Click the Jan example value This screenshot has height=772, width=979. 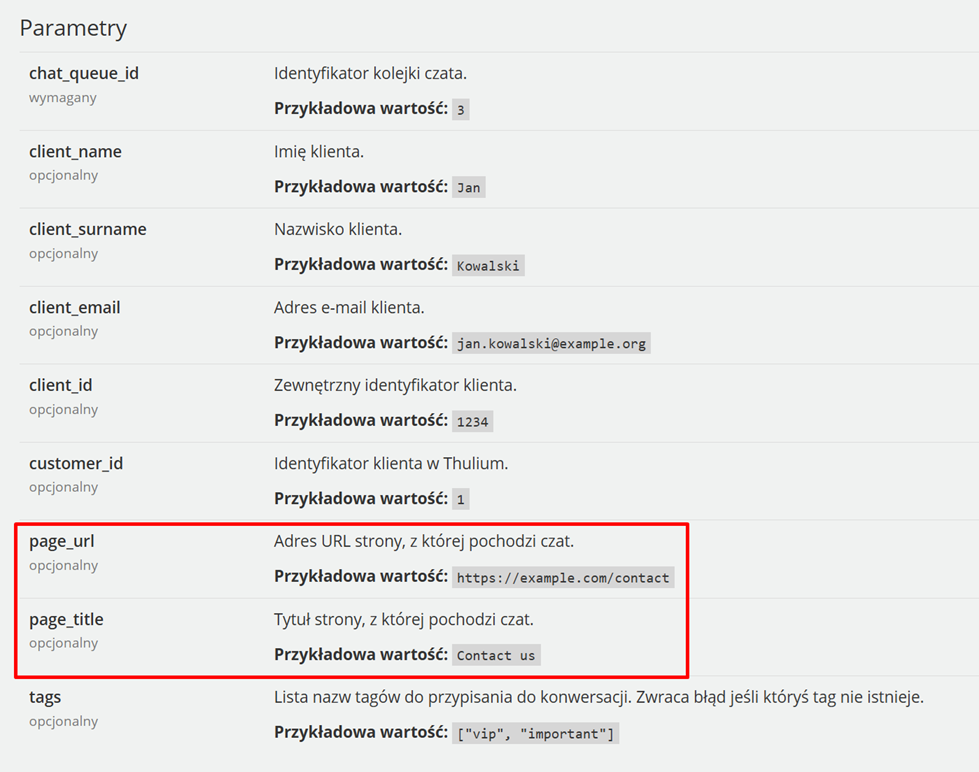[x=468, y=187]
